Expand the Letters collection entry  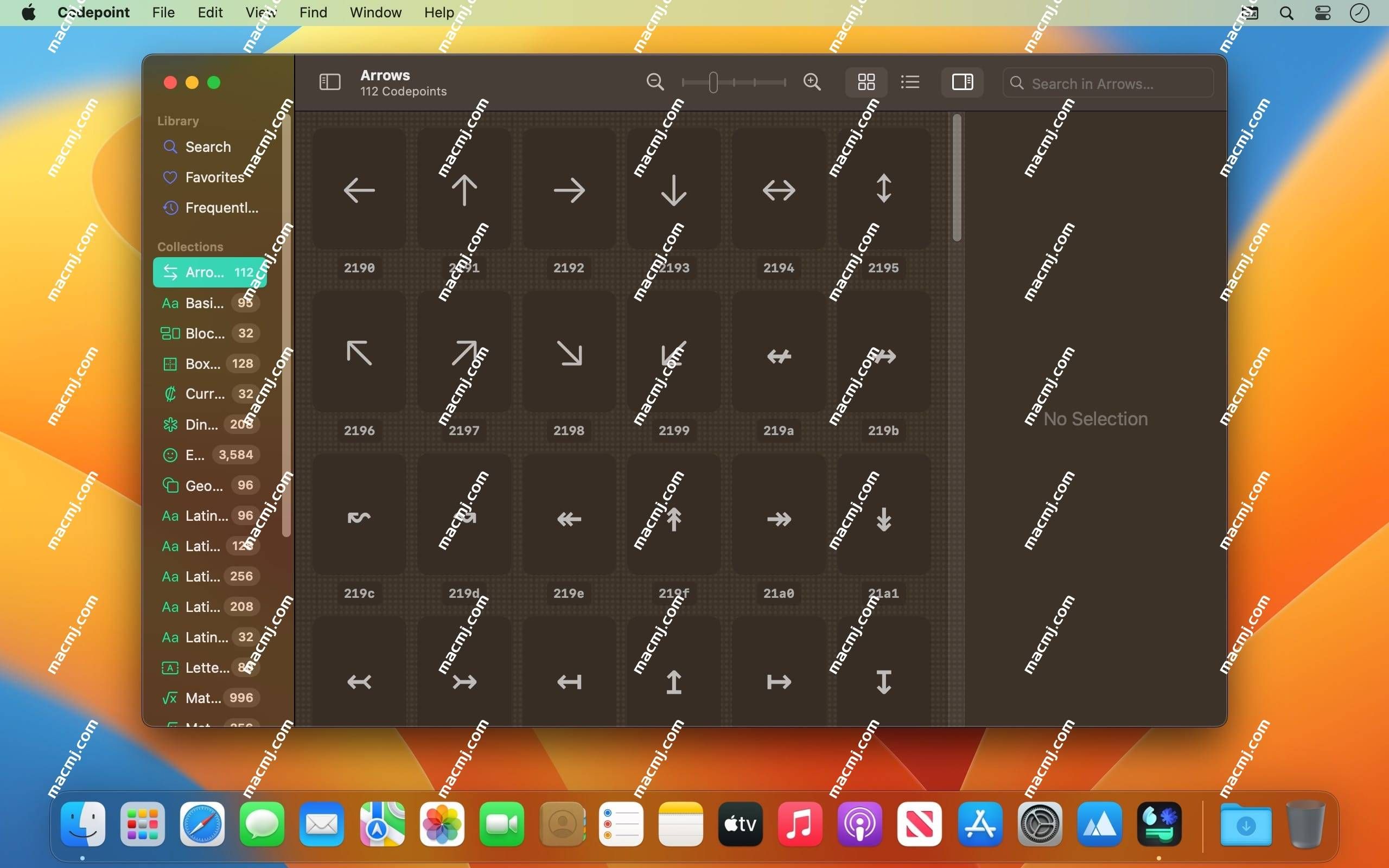pyautogui.click(x=207, y=667)
